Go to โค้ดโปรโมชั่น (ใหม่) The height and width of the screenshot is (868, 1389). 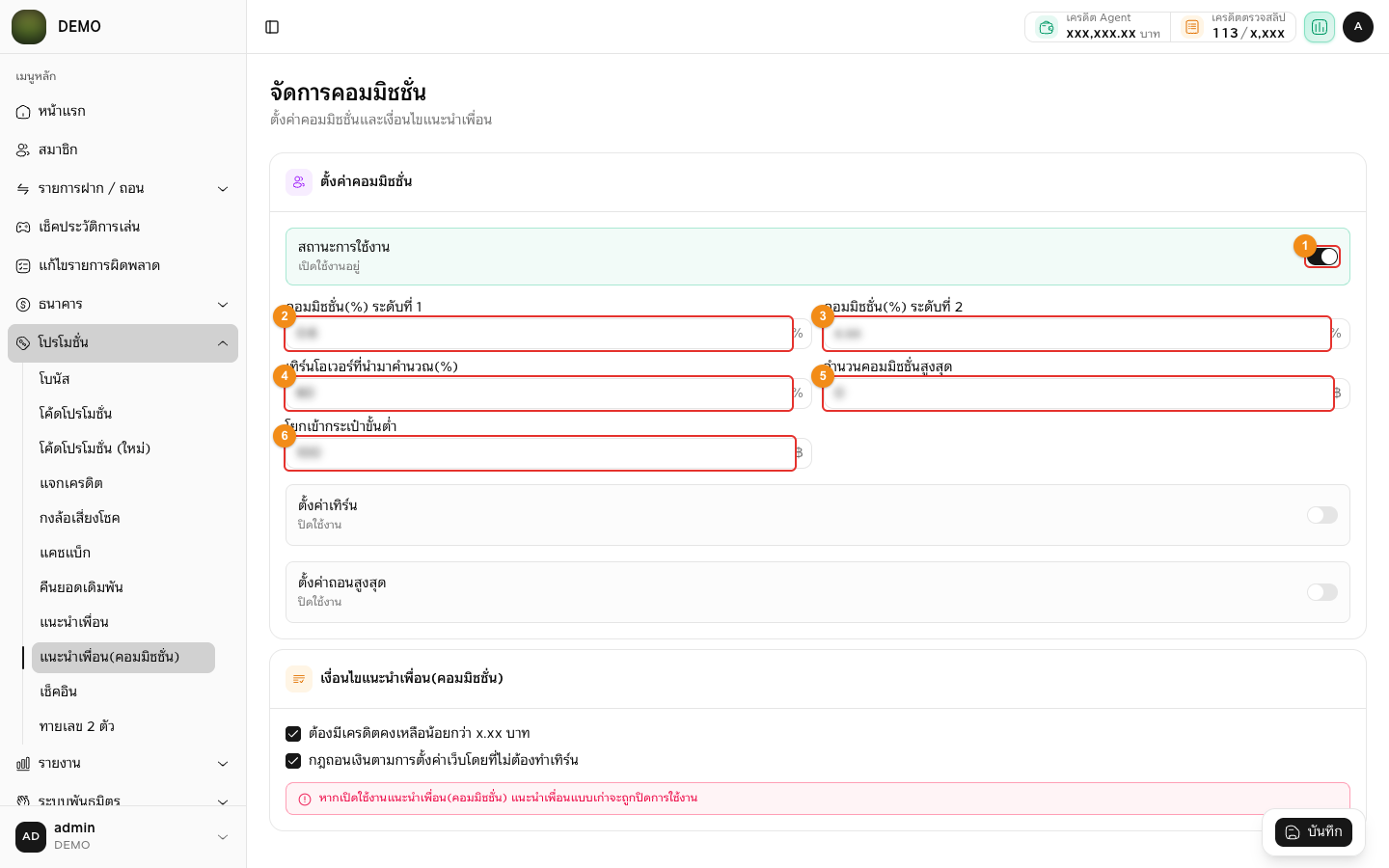point(123,448)
